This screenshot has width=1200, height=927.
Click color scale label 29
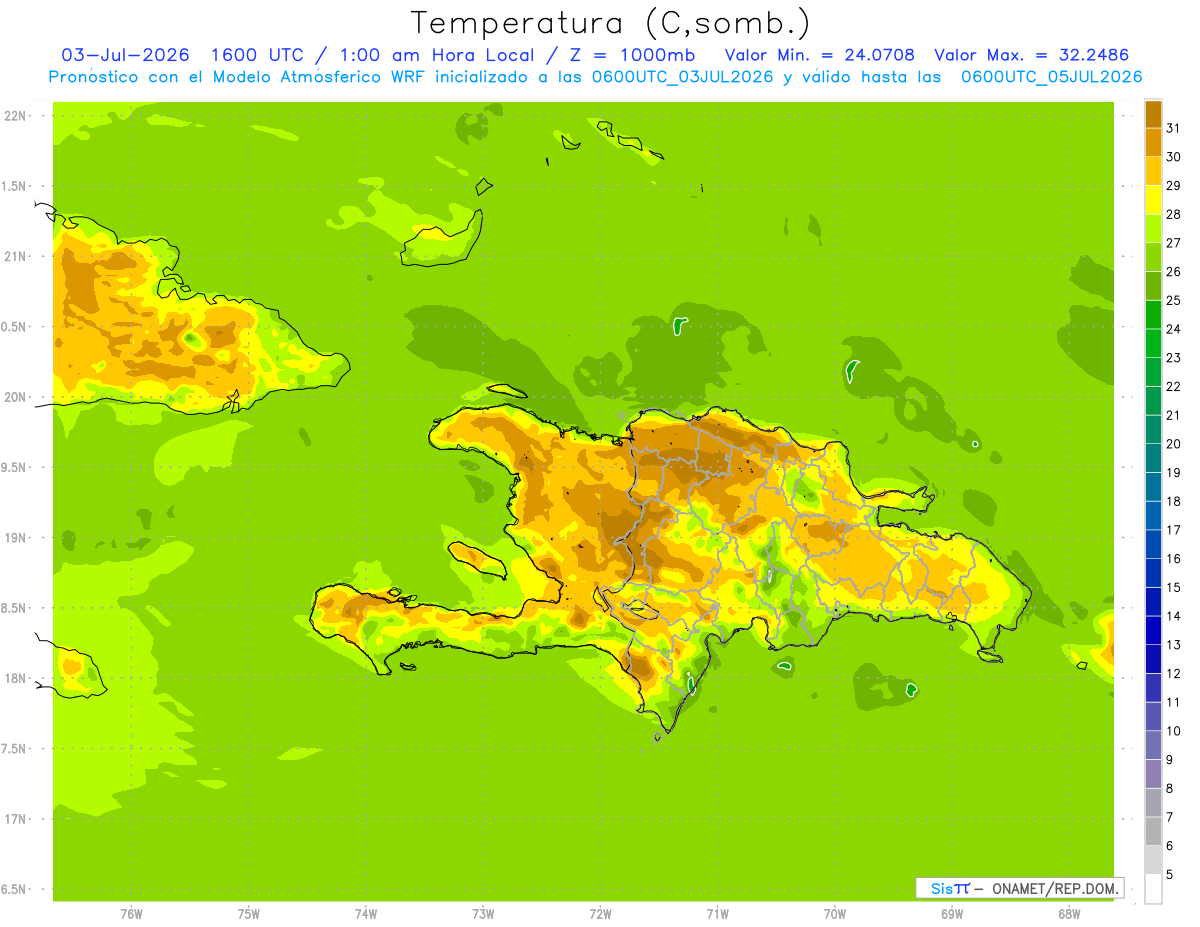(x=1174, y=185)
